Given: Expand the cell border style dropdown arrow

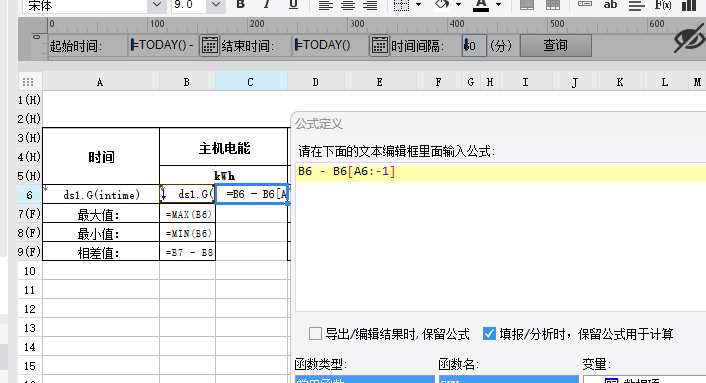Looking at the screenshot, I should point(418,5).
